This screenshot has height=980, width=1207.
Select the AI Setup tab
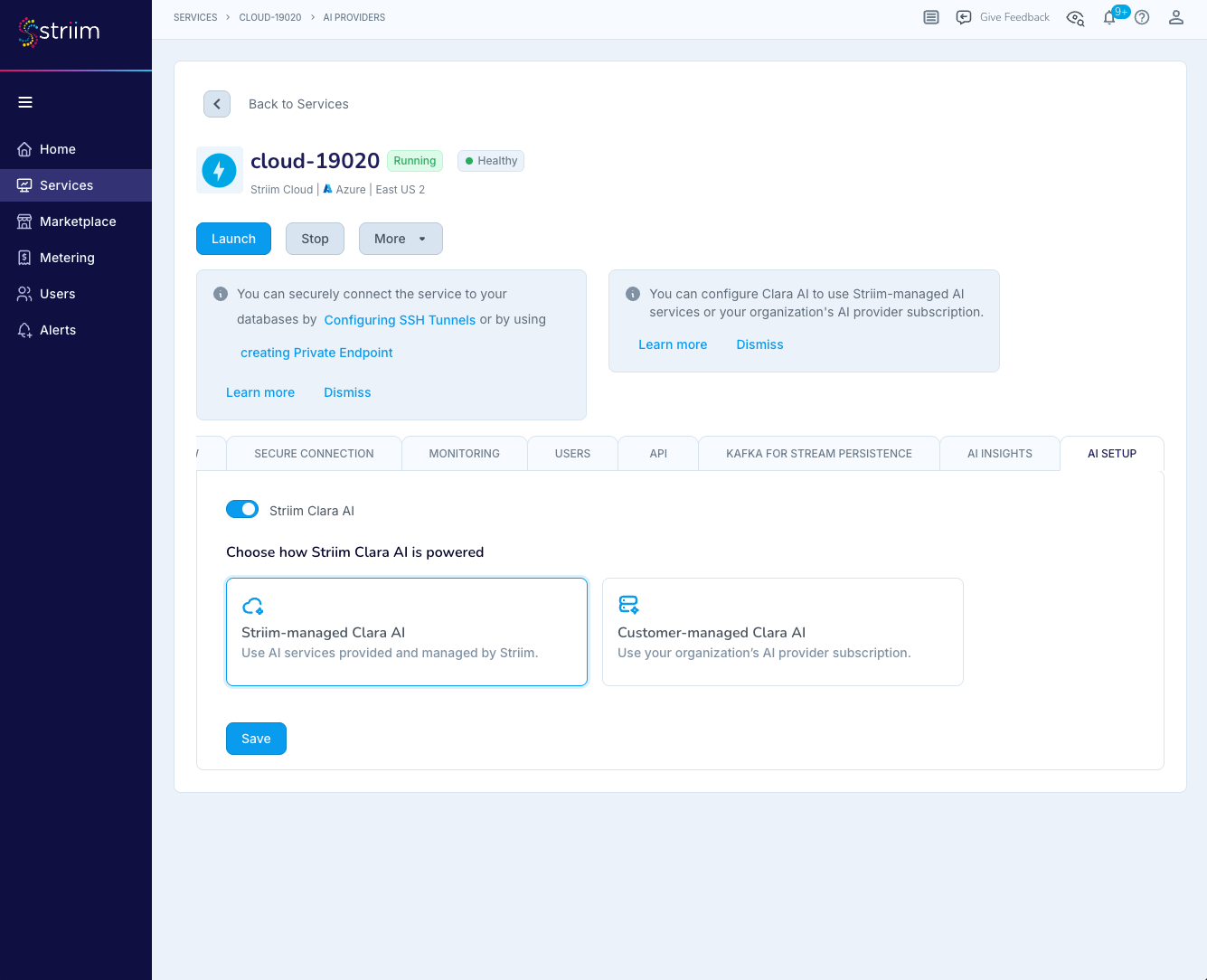click(x=1112, y=454)
